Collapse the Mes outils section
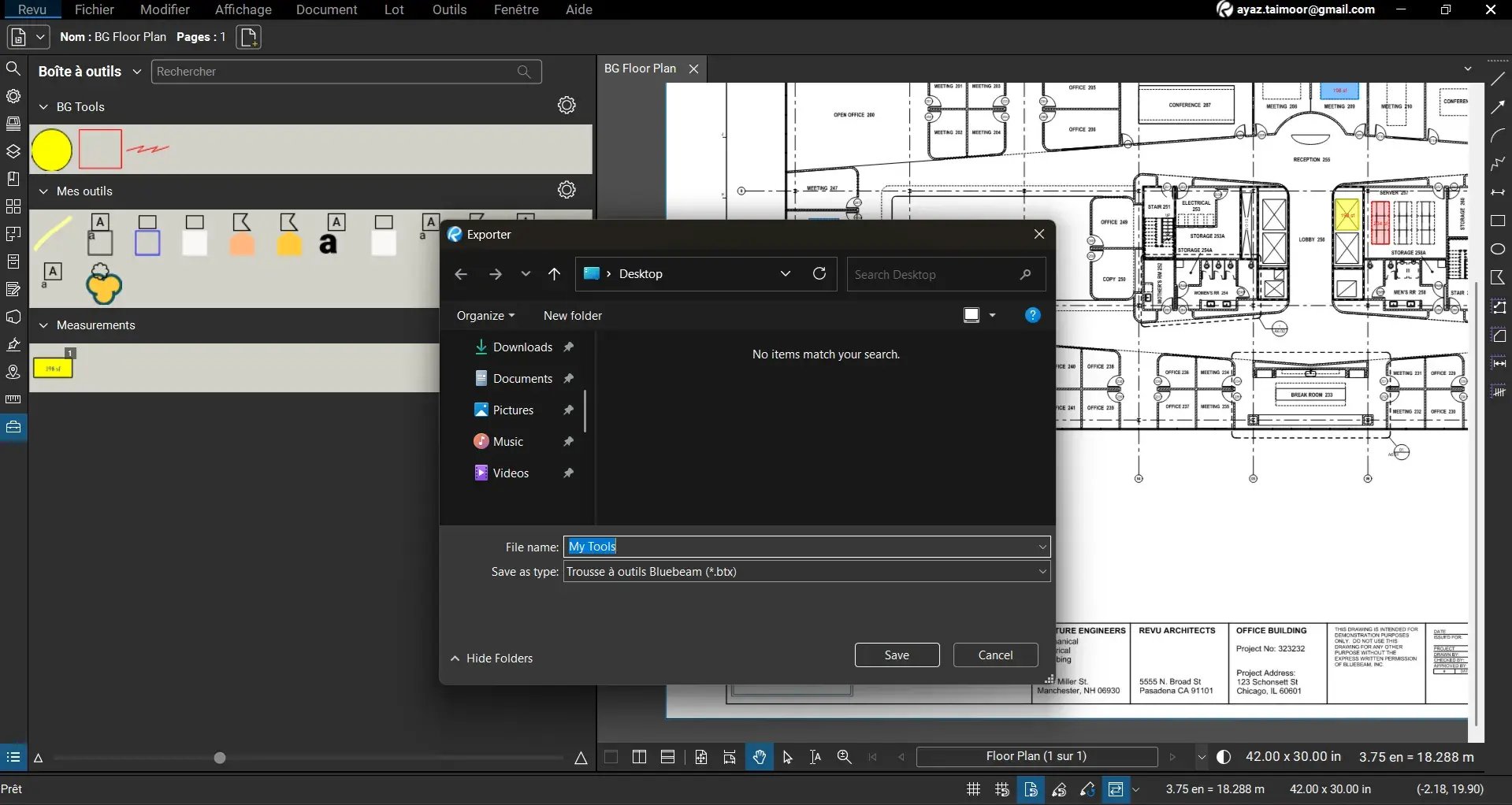 click(44, 191)
